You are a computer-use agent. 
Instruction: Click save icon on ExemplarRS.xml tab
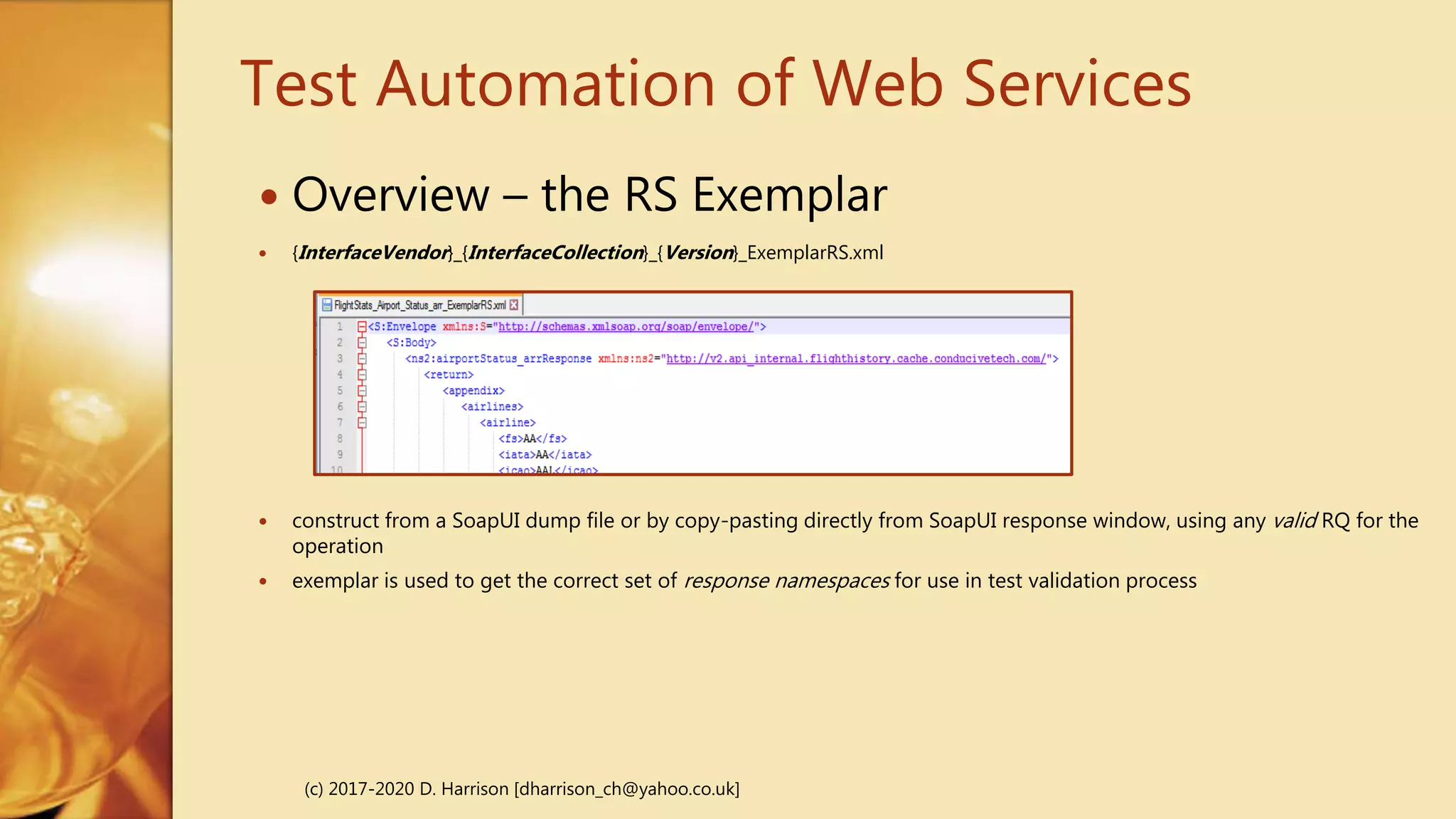pos(327,305)
